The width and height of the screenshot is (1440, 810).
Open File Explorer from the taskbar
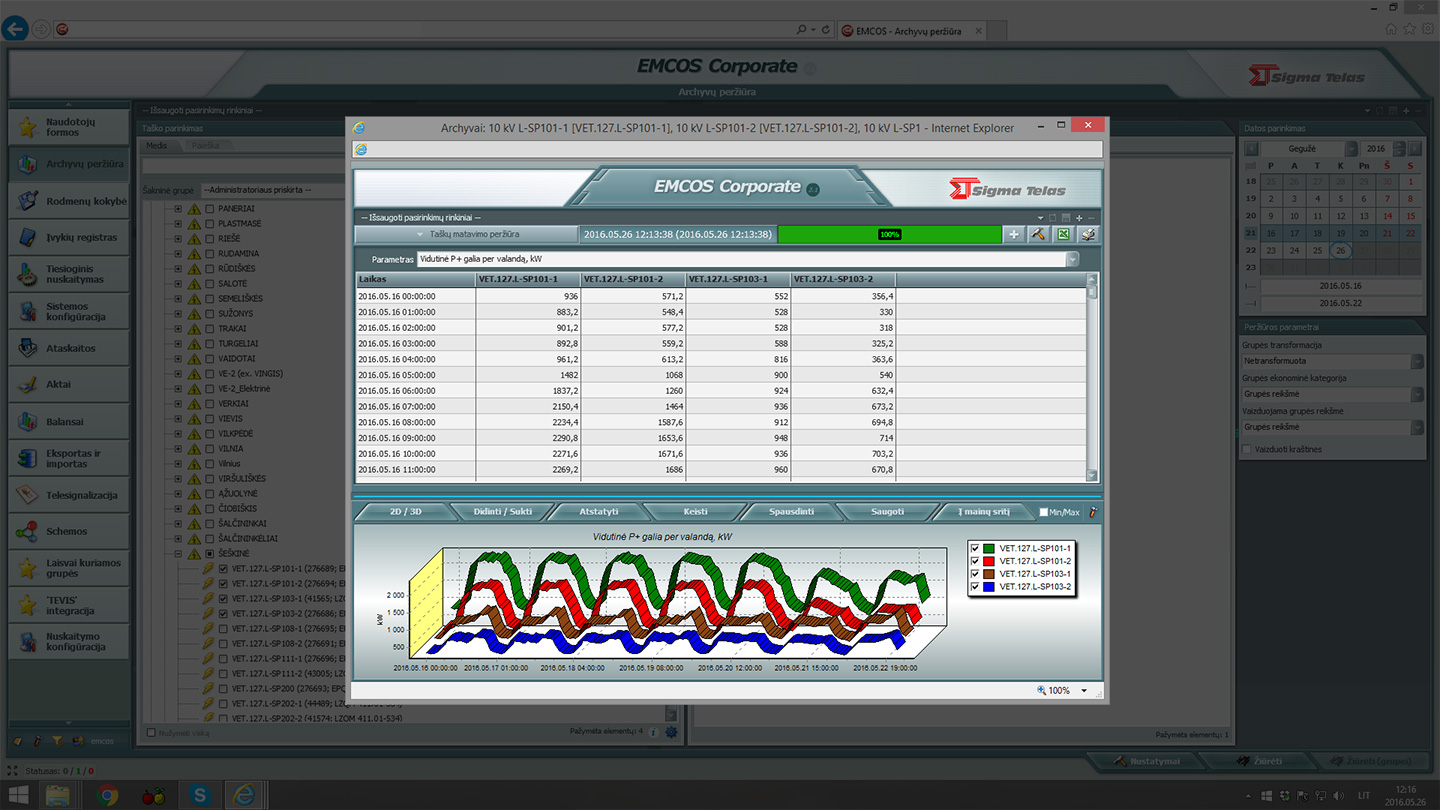pyautogui.click(x=58, y=795)
